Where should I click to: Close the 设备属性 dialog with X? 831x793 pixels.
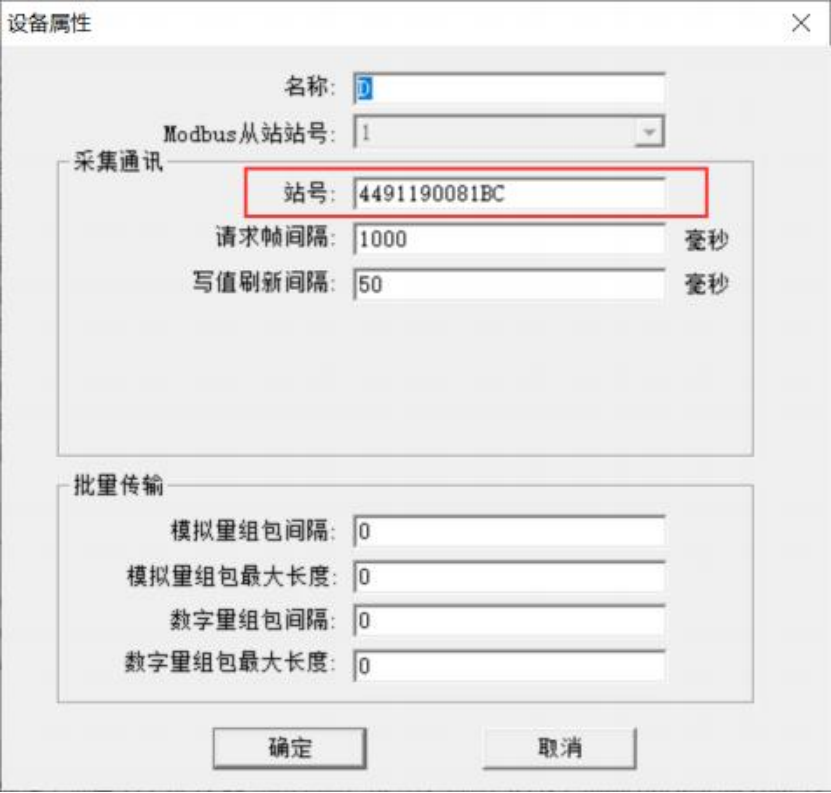(x=801, y=23)
